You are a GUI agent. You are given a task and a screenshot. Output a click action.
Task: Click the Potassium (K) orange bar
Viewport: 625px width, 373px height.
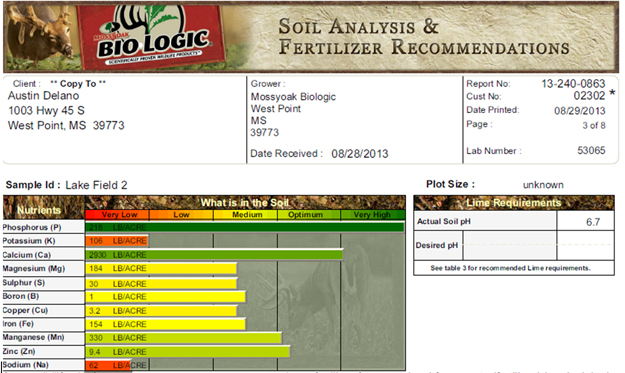tap(116, 241)
